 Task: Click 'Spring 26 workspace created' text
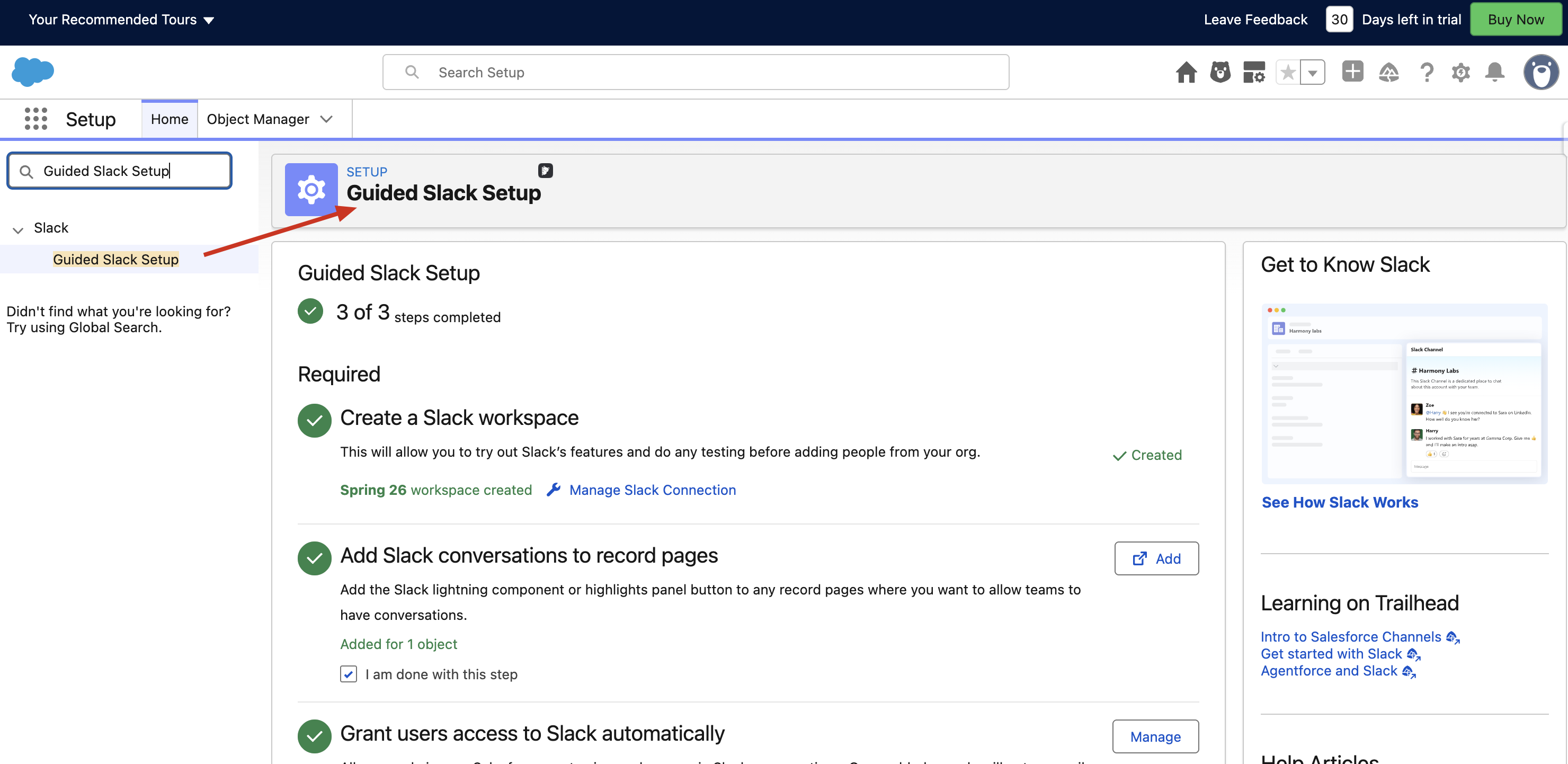436,490
